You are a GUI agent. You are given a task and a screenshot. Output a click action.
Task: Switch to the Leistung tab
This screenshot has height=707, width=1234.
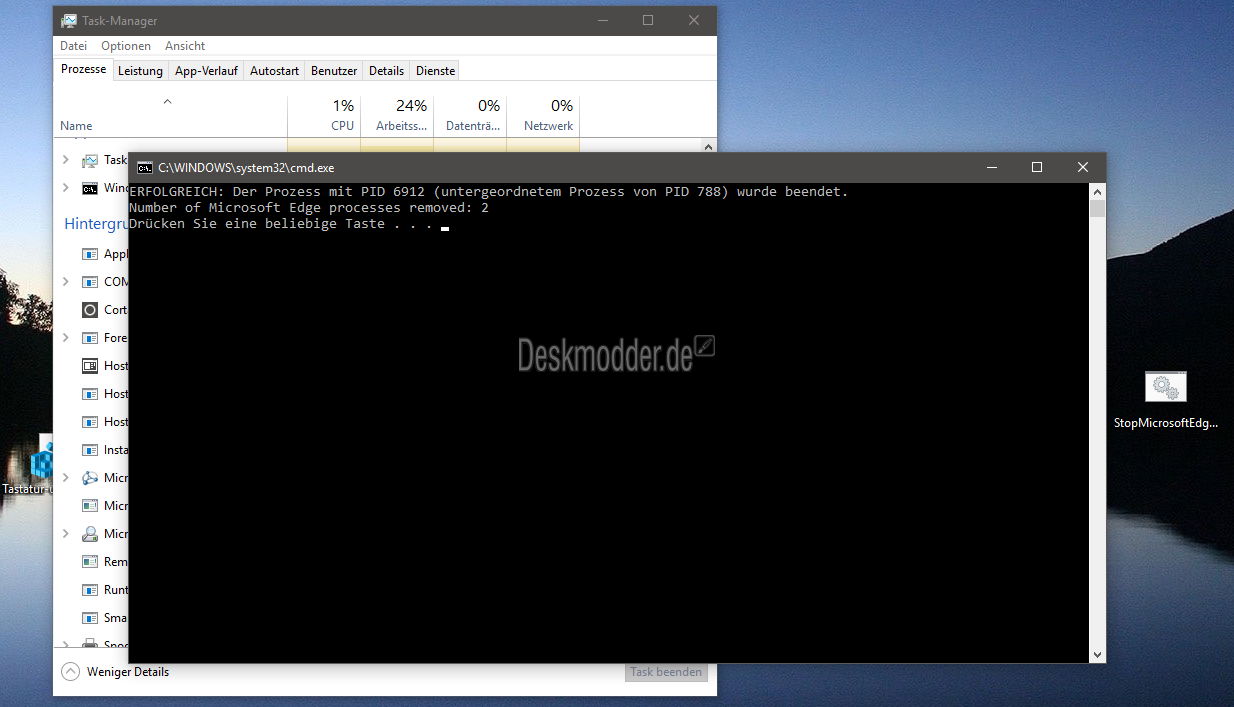pos(140,71)
